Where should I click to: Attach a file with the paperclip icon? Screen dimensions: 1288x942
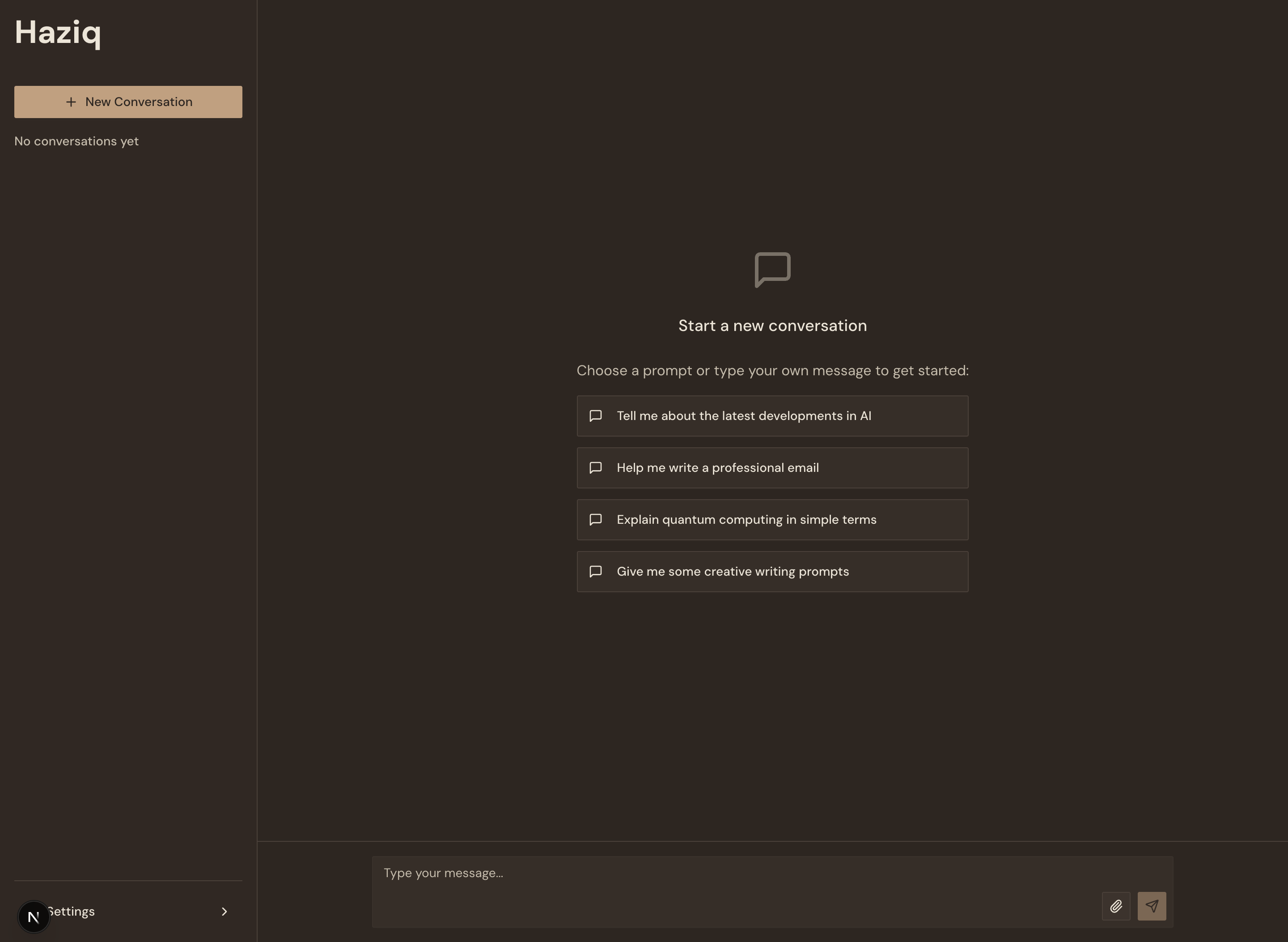pos(1117,906)
